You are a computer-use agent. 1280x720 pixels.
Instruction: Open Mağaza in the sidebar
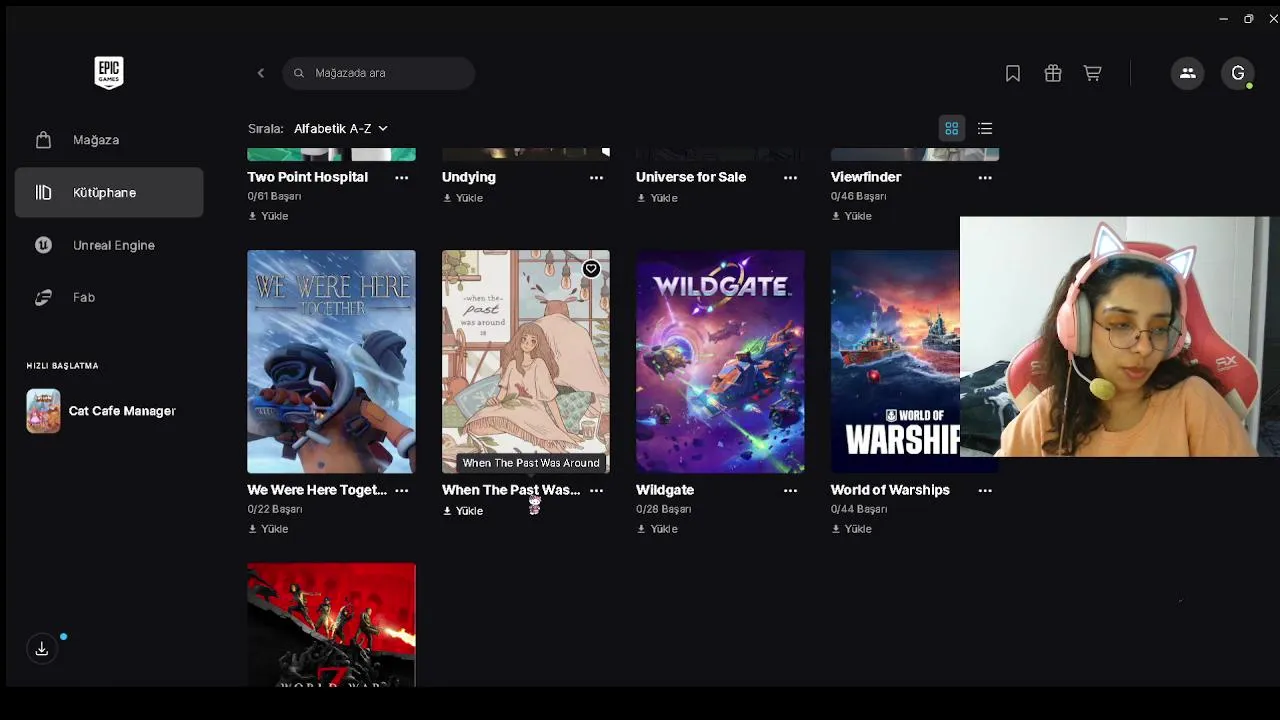point(109,140)
